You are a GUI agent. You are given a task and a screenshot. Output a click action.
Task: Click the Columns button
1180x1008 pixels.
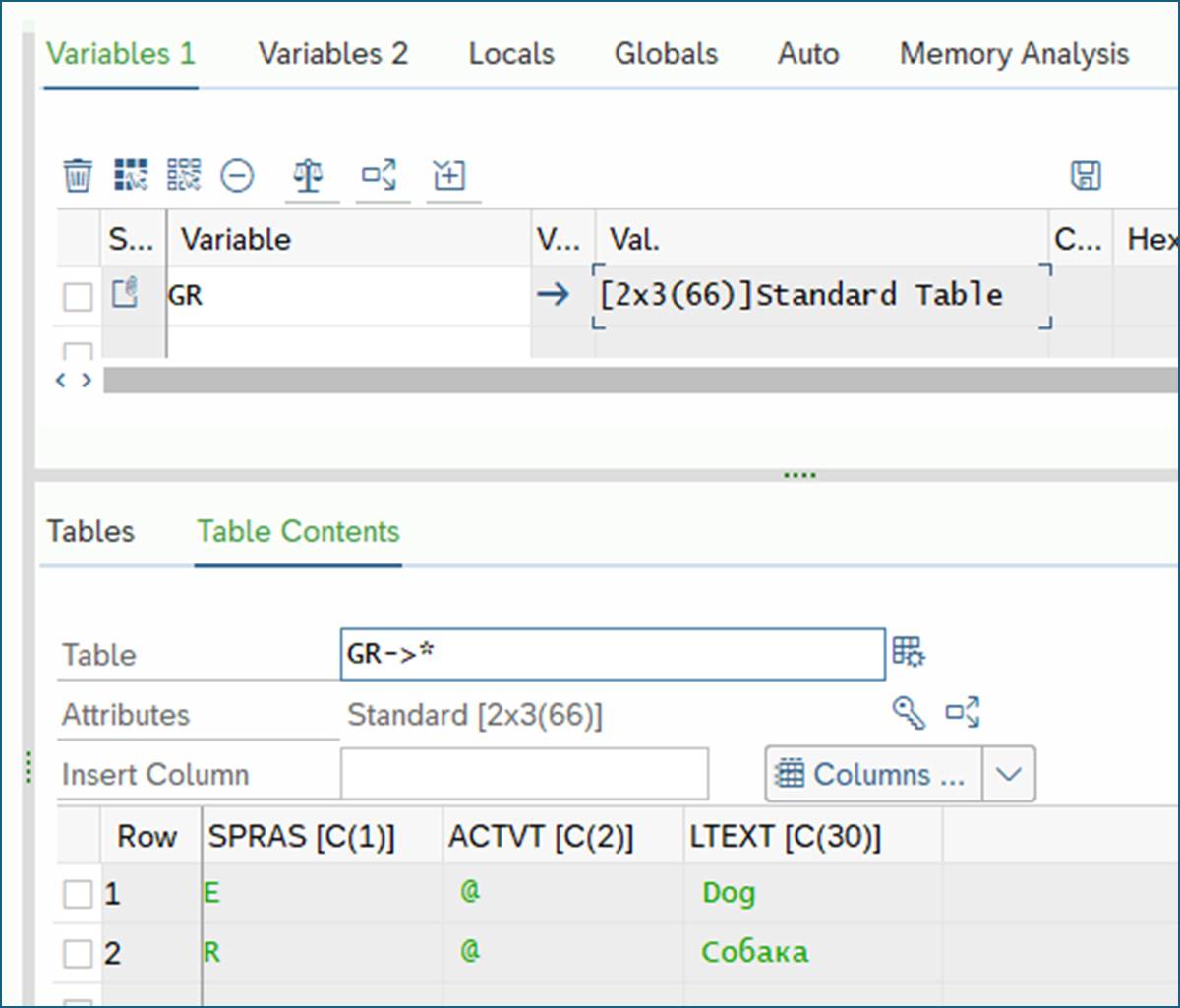[x=872, y=774]
